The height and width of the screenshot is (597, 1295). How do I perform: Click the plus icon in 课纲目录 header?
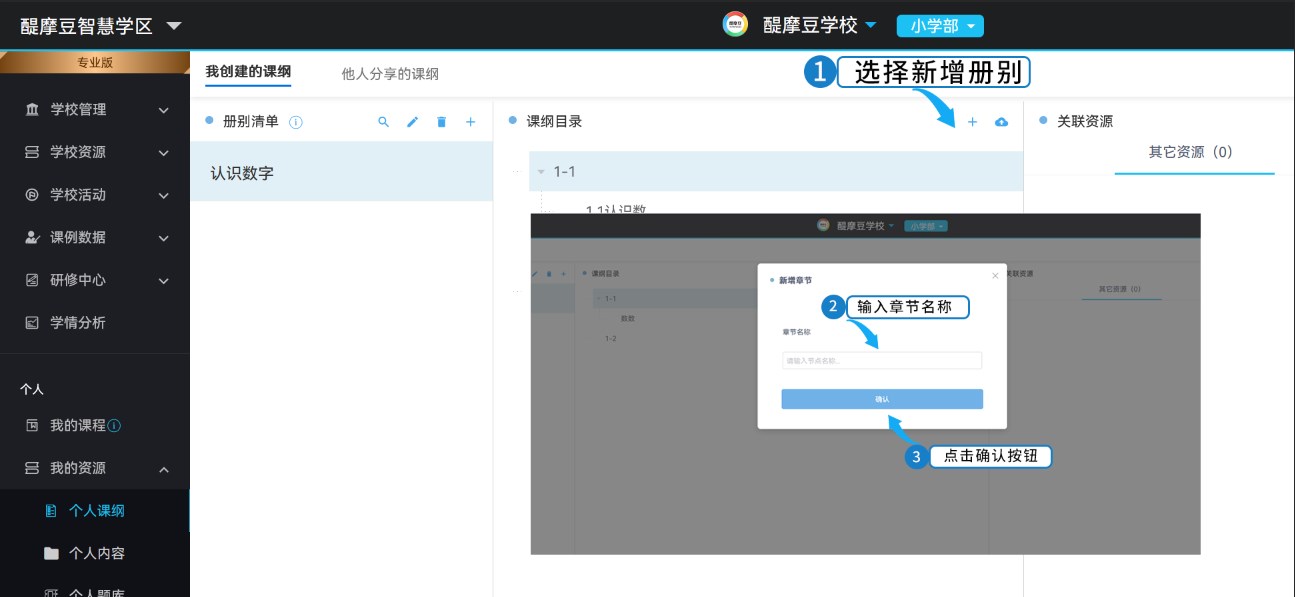(972, 122)
